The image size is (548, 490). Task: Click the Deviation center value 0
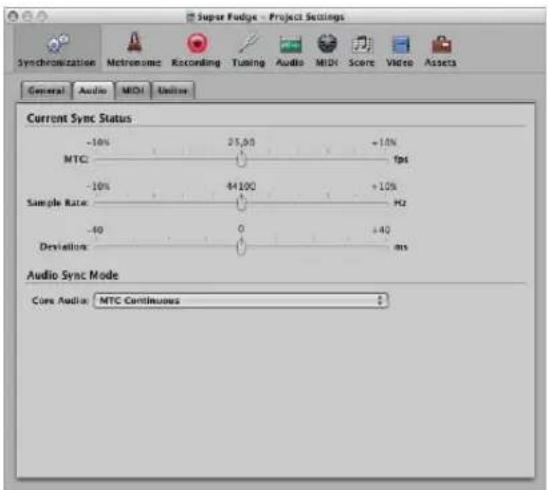[x=241, y=229]
